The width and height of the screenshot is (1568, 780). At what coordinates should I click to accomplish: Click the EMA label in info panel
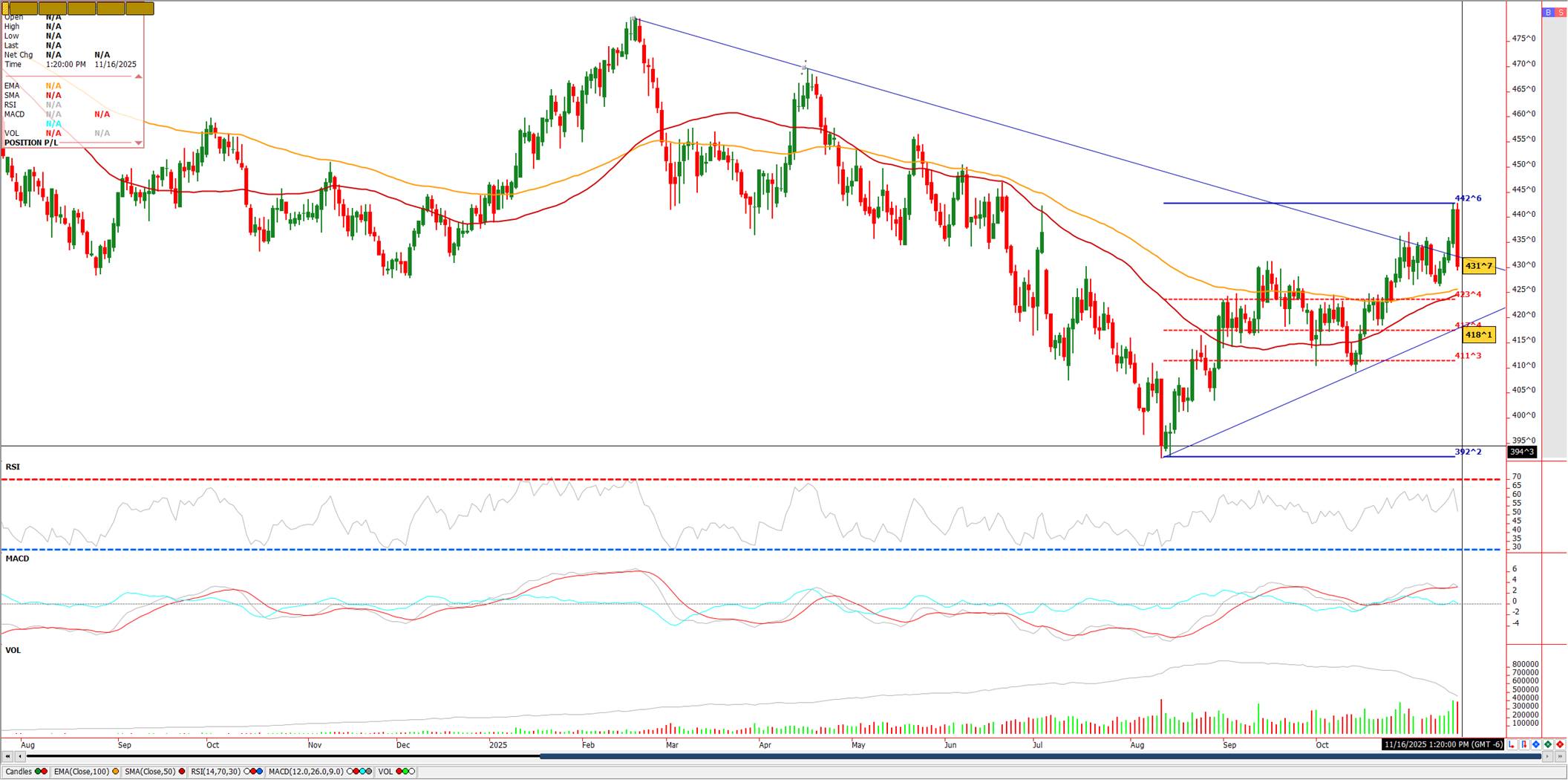pyautogui.click(x=12, y=86)
